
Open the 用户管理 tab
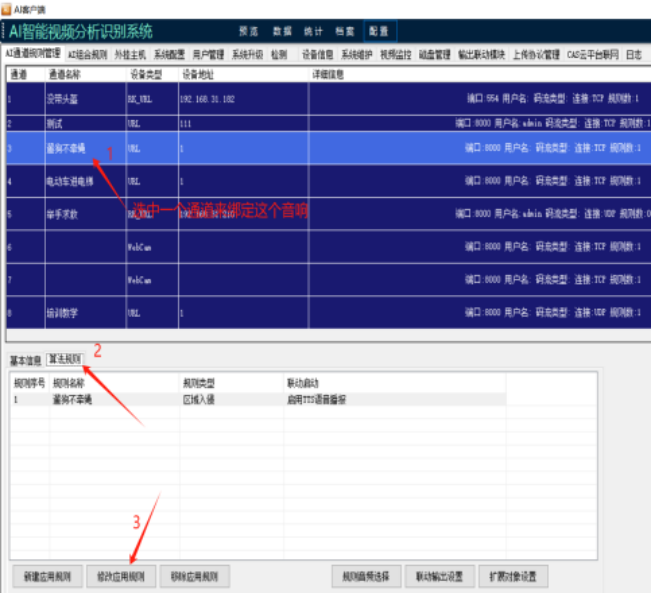pyautogui.click(x=208, y=54)
